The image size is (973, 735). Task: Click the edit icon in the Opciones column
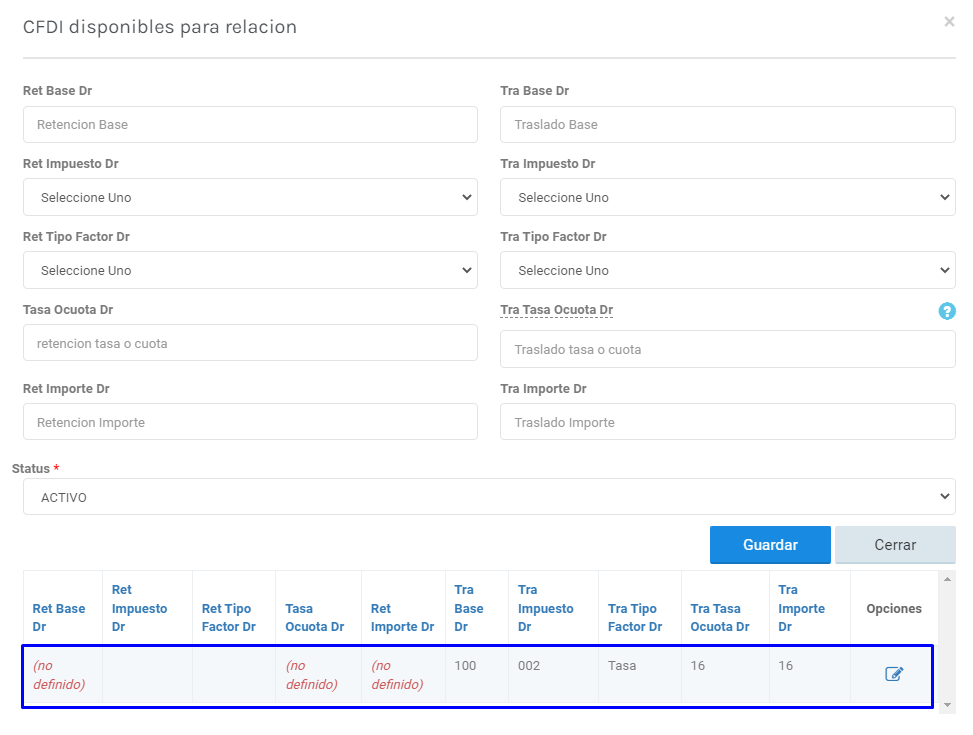[x=894, y=674]
